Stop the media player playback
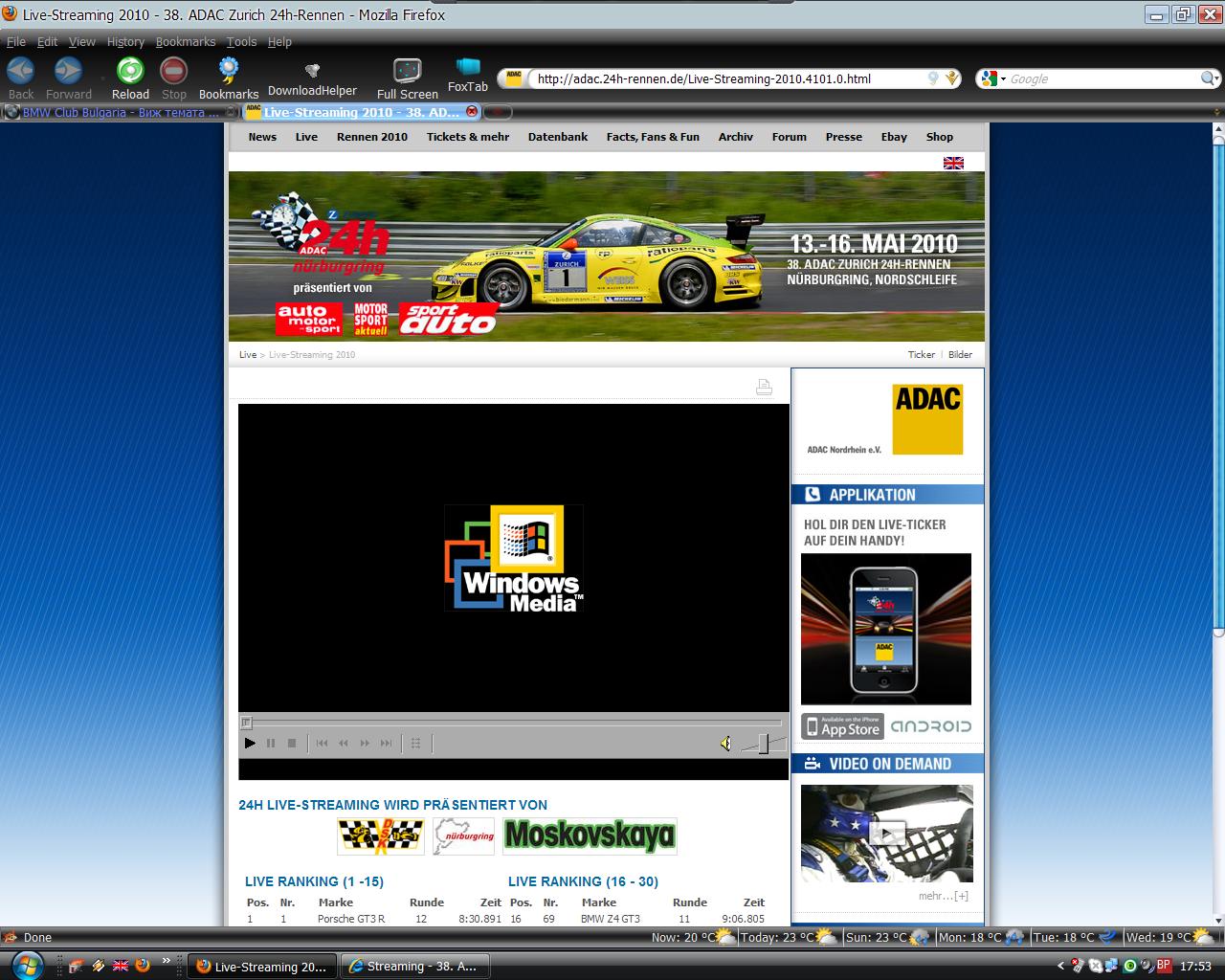 pos(292,743)
